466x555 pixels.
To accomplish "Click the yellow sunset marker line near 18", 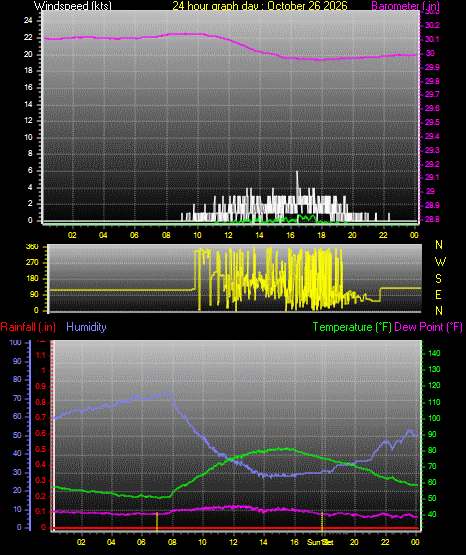I will 322,521.
